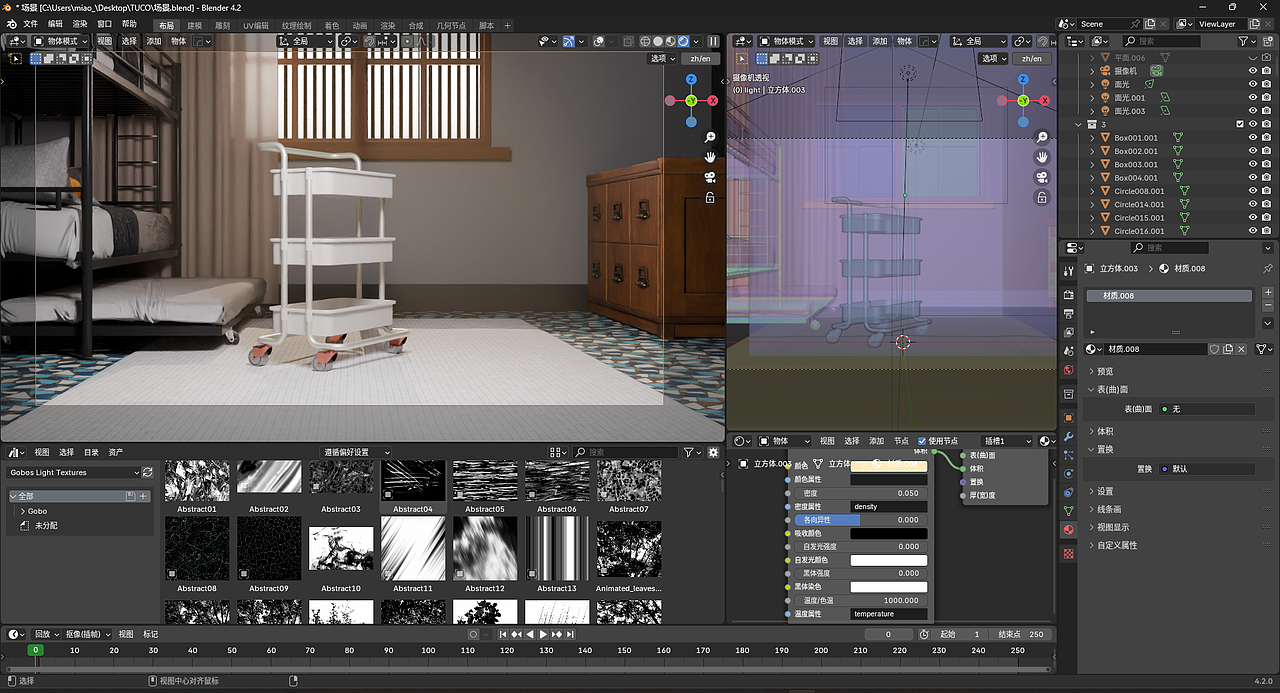Toggle render camera icon for Circle016.001

tap(1267, 230)
